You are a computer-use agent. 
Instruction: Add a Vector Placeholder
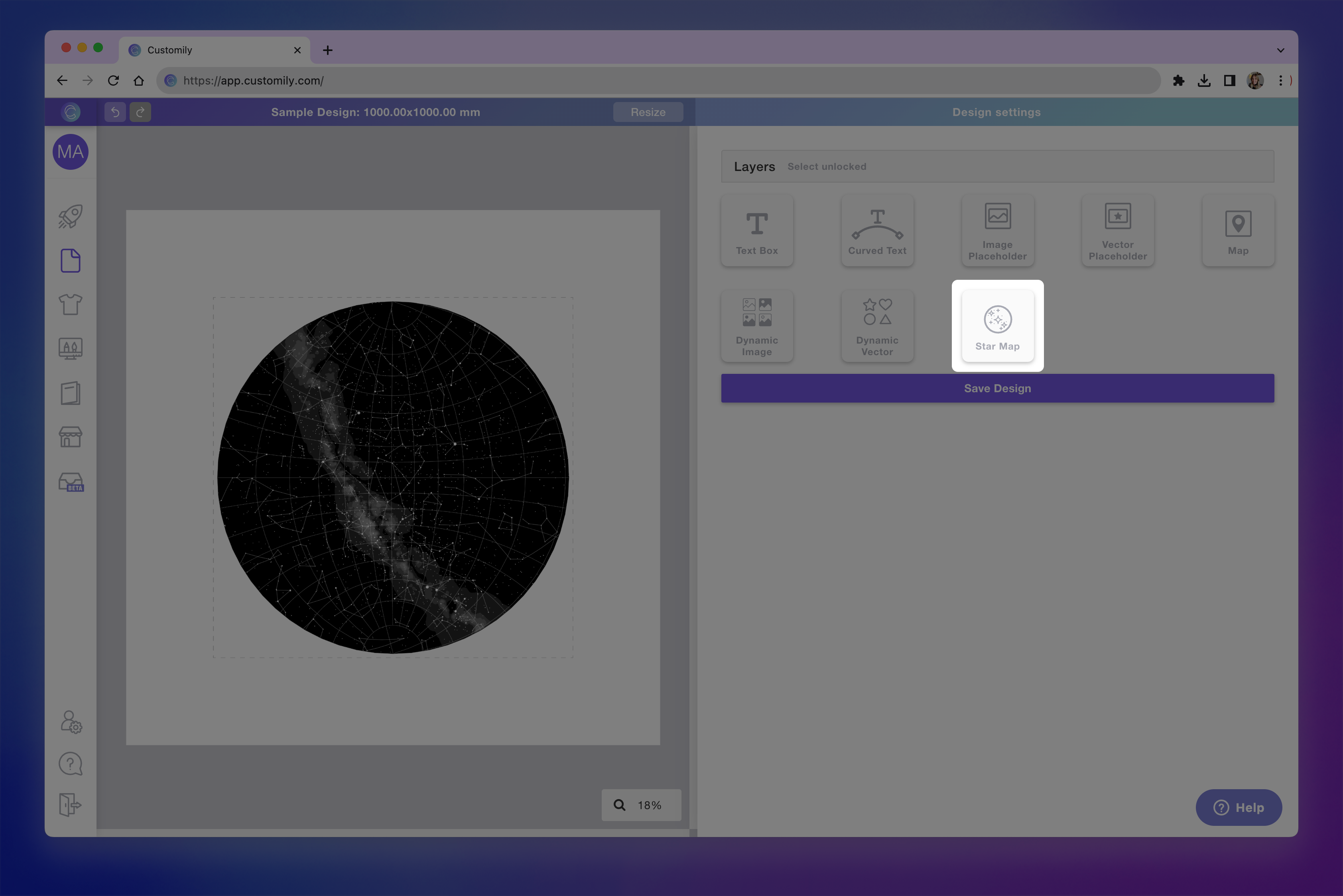[x=1117, y=230]
